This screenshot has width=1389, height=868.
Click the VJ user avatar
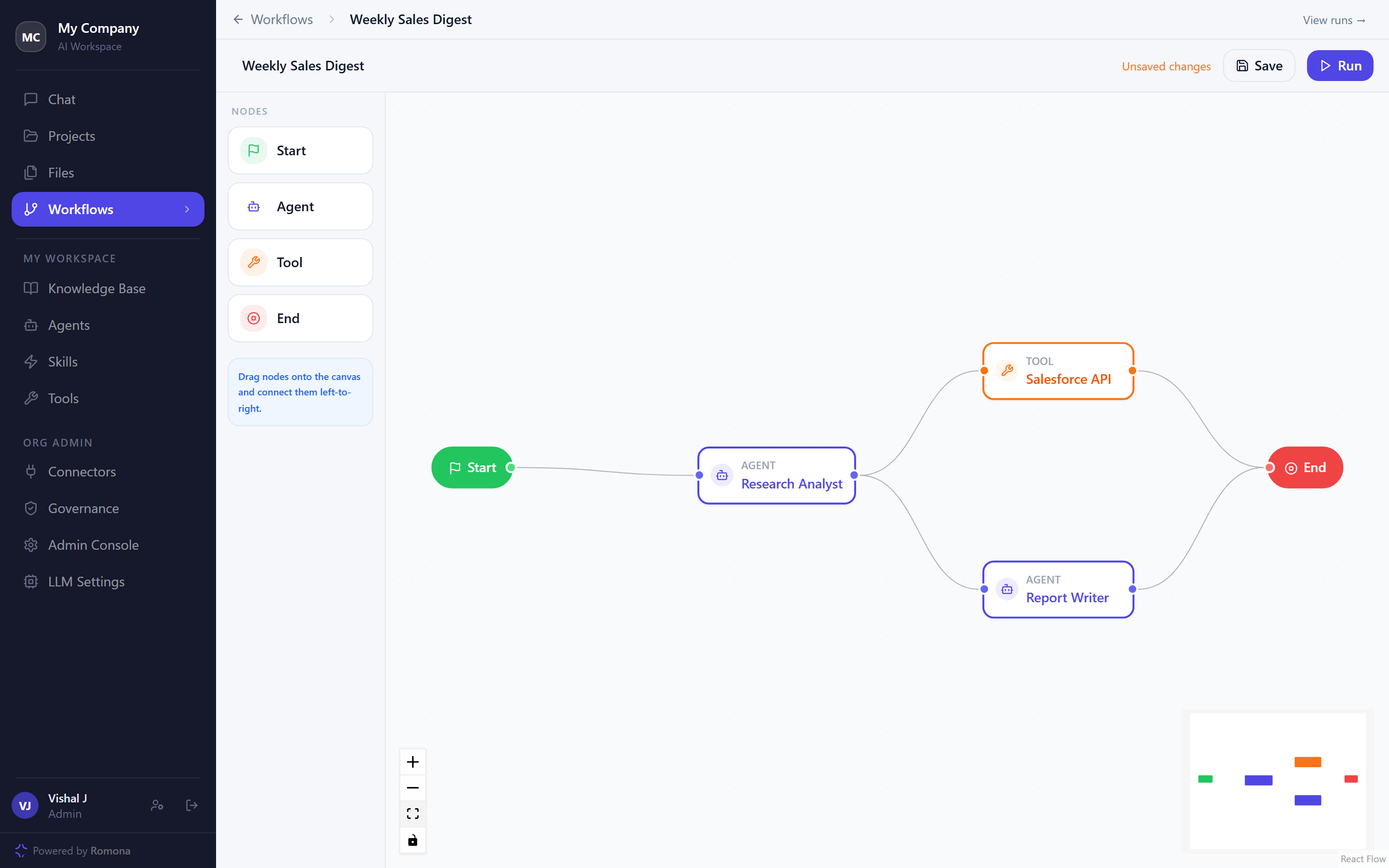coord(25,805)
